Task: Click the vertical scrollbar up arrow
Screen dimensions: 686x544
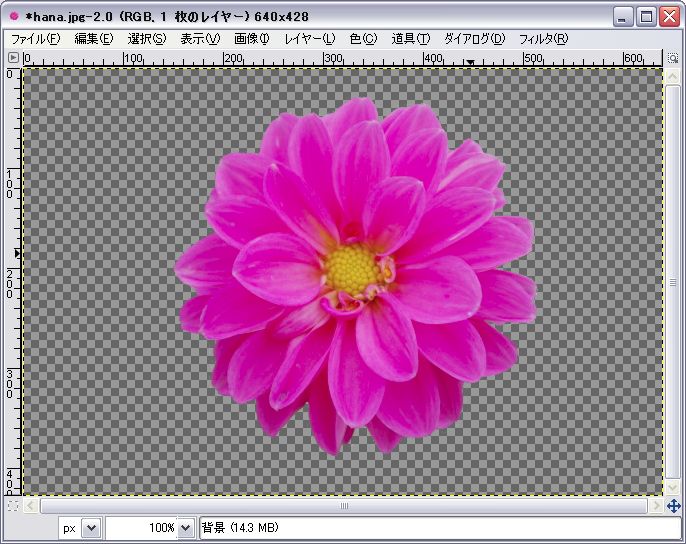Action: [672, 77]
